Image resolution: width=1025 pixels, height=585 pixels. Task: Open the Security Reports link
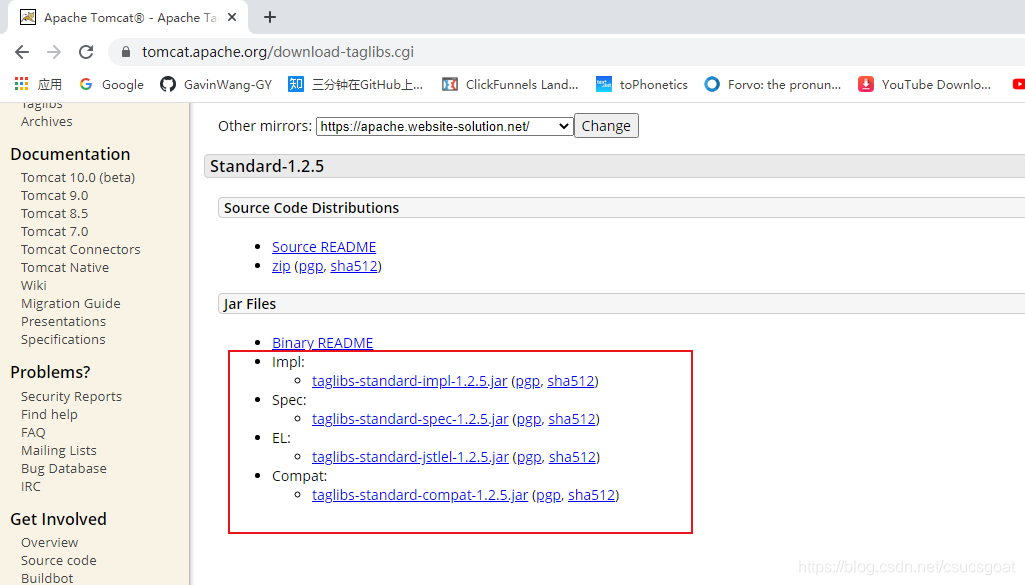coord(71,397)
